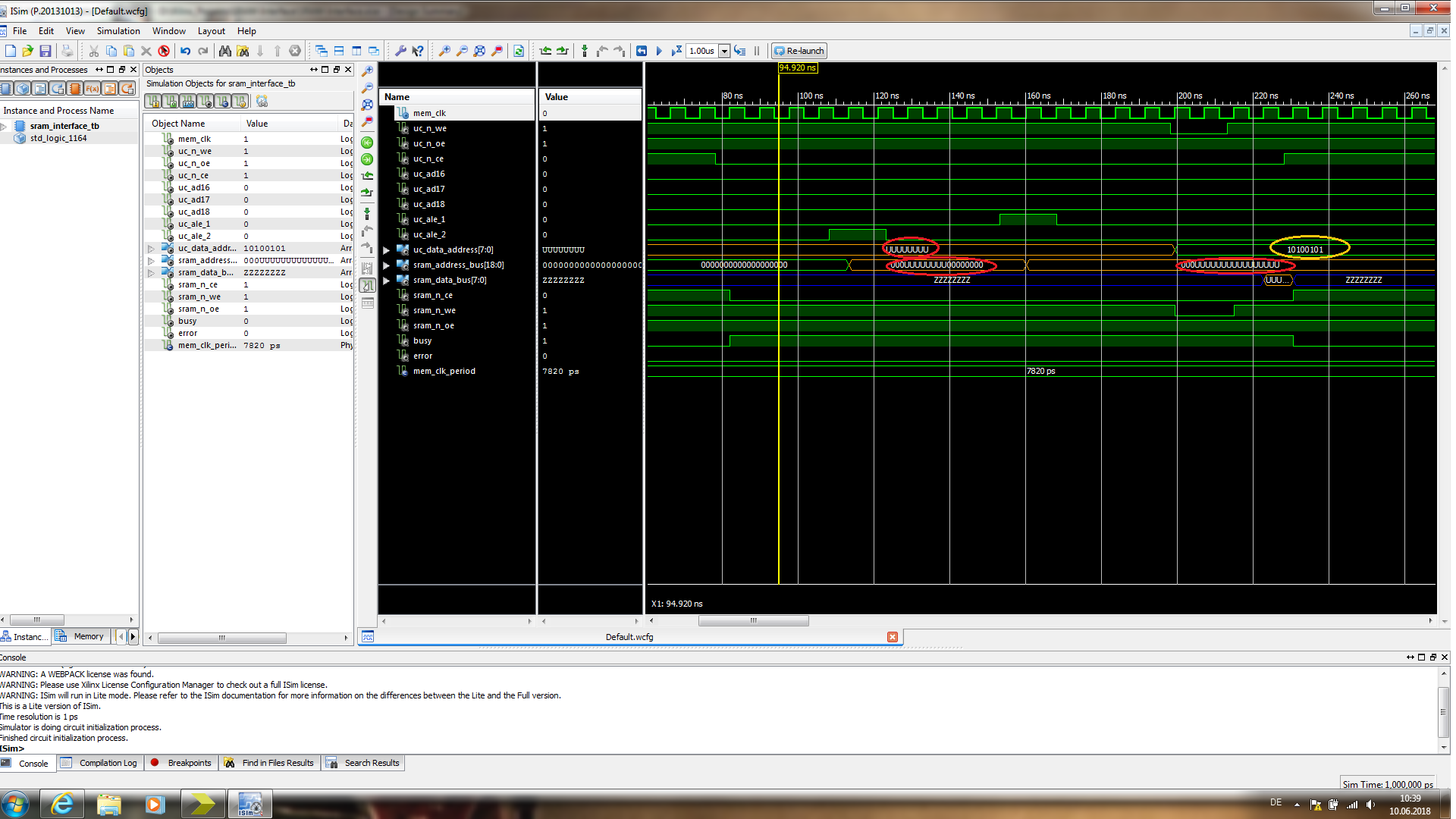Click the Objects panel horizontal scrollbar thumb
The height and width of the screenshot is (819, 1456).
click(x=221, y=638)
